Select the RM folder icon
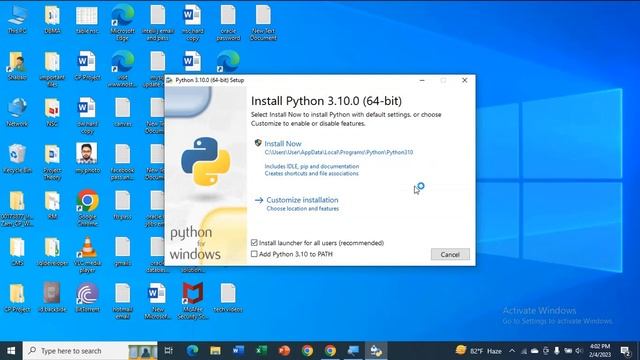 pos(52,205)
